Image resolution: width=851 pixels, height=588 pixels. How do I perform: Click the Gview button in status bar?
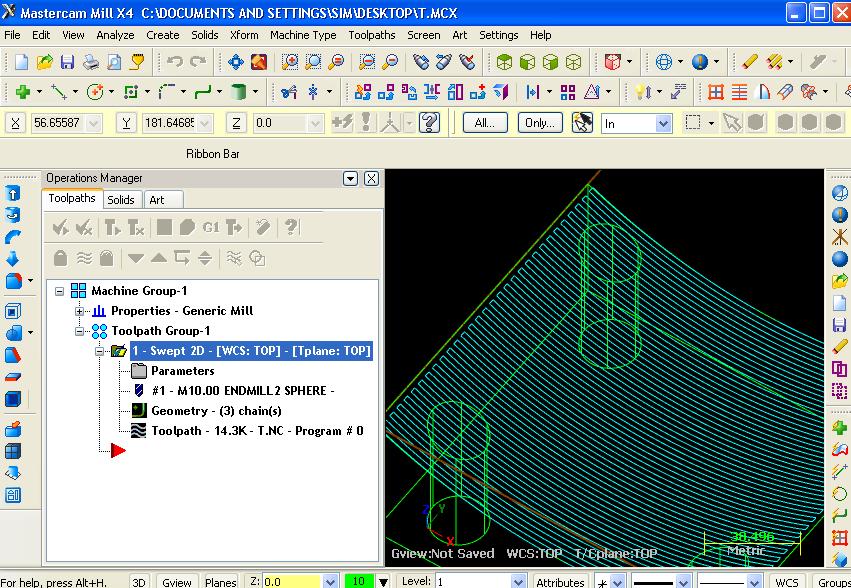click(177, 581)
